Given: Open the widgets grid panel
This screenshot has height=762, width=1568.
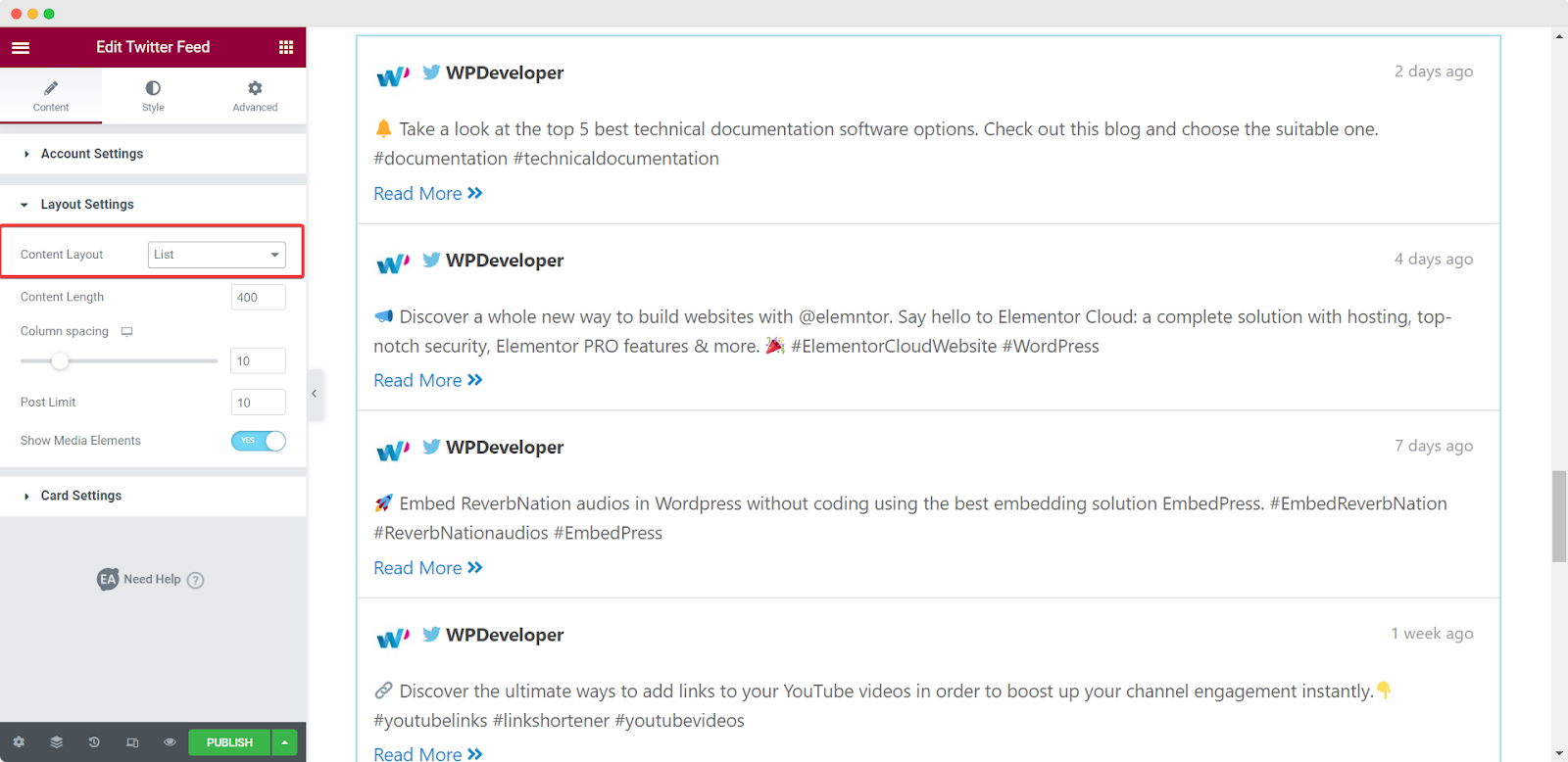Looking at the screenshot, I should 286,47.
